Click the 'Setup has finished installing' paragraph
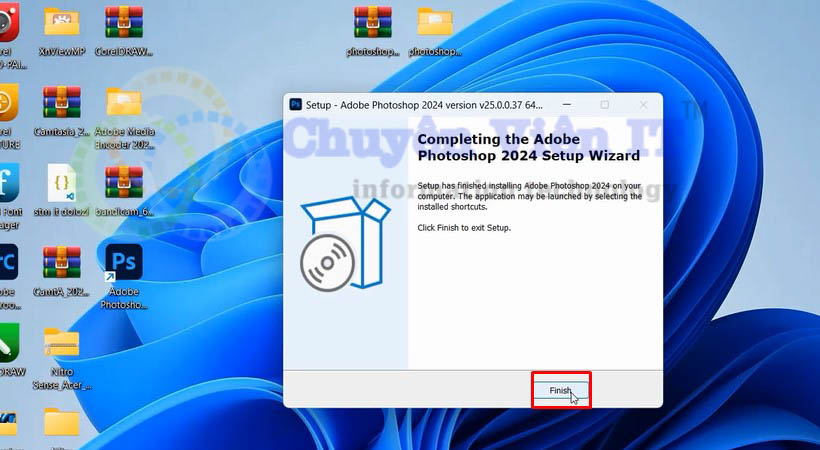The height and width of the screenshot is (450, 820). 529,196
